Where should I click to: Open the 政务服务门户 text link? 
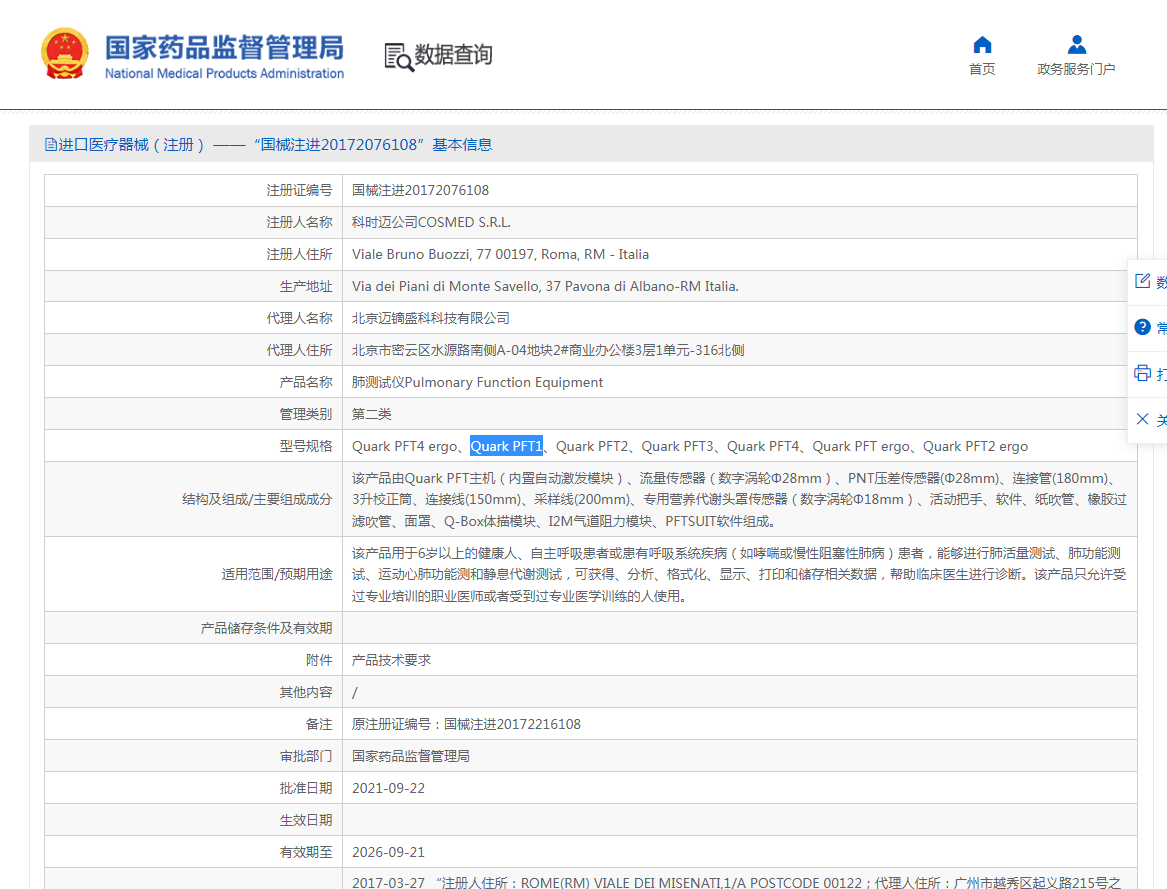pos(1076,69)
